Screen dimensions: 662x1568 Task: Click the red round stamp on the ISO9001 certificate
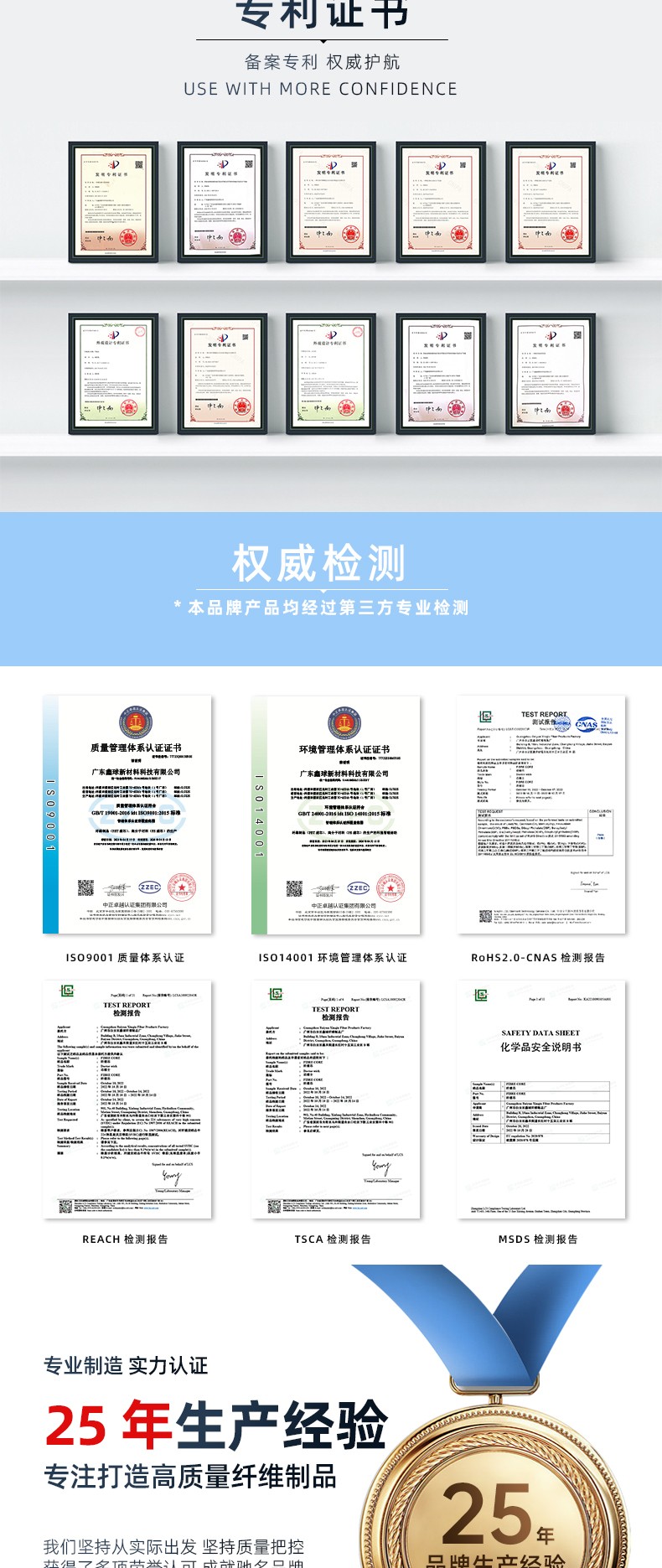(182, 887)
